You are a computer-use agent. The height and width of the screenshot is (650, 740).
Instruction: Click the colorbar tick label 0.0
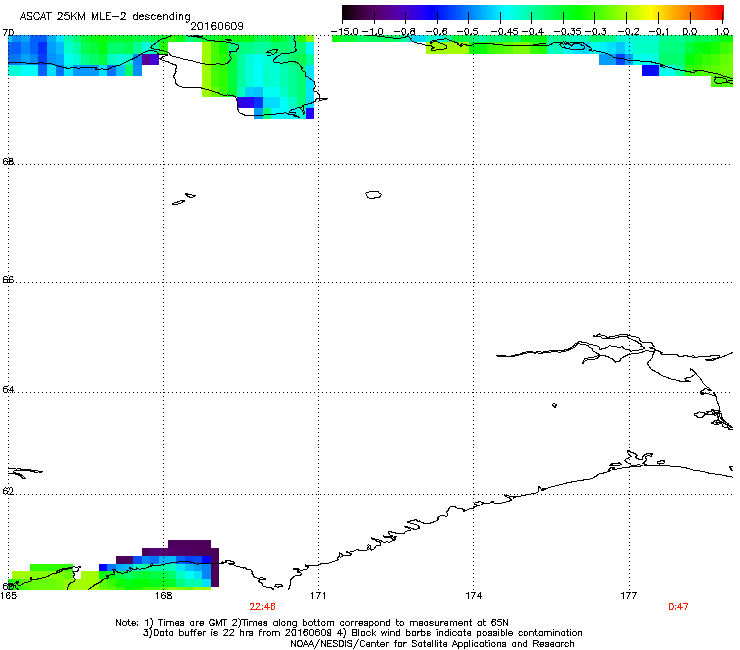tap(690, 32)
